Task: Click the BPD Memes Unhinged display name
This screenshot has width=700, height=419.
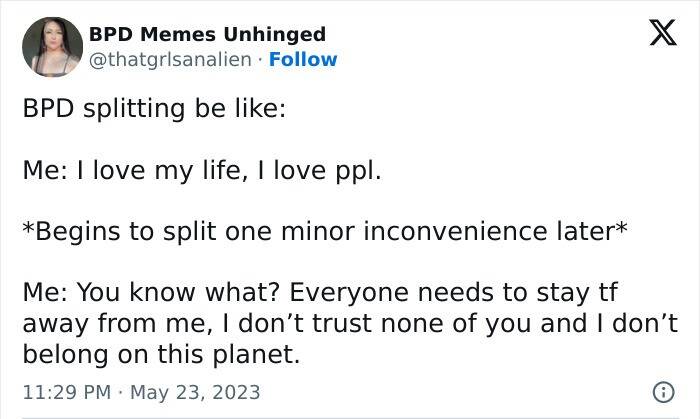Action: 207,34
